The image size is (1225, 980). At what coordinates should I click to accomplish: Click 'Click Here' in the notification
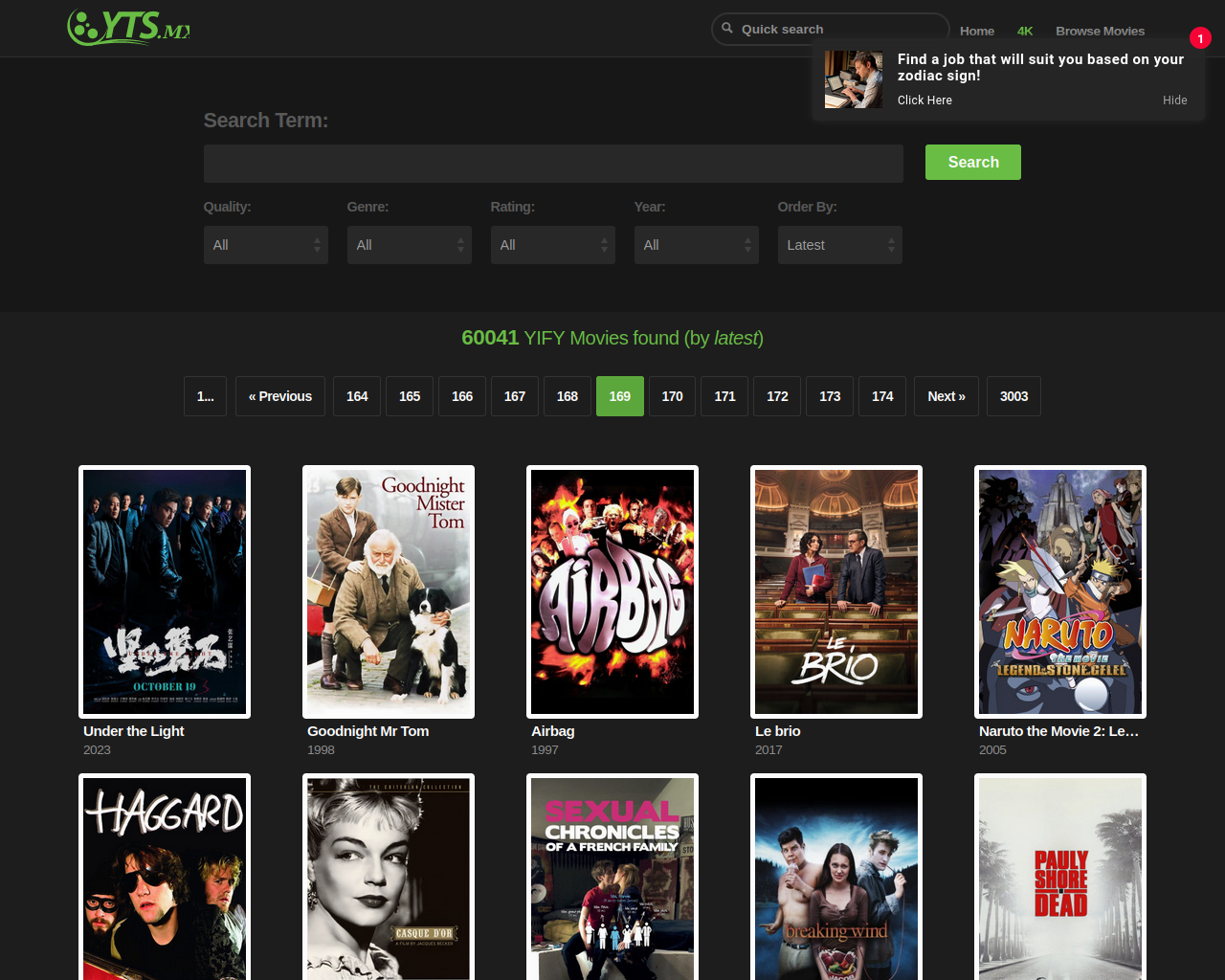[924, 100]
